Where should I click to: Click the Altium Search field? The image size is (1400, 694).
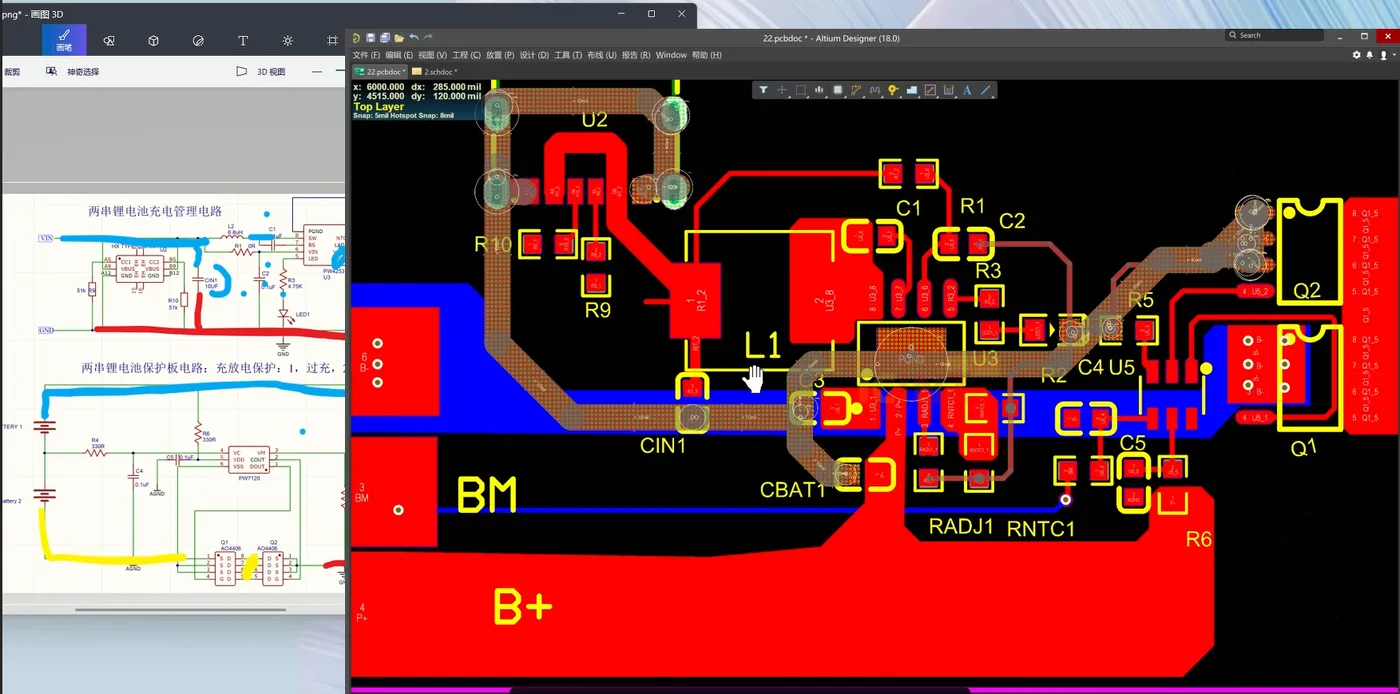point(1275,35)
